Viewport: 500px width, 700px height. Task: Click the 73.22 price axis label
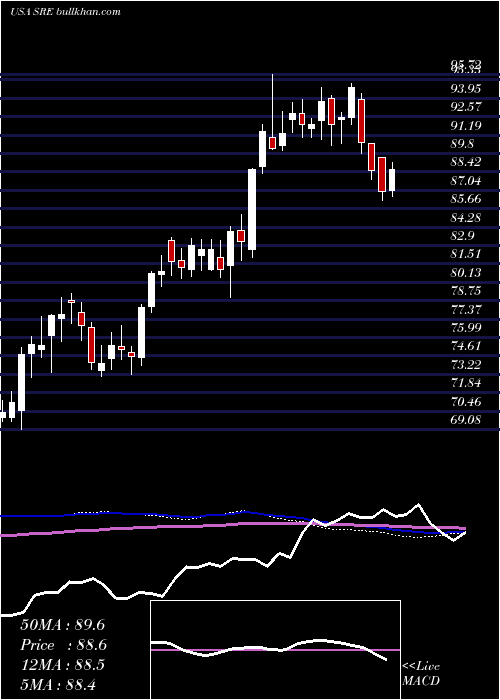(x=466, y=365)
